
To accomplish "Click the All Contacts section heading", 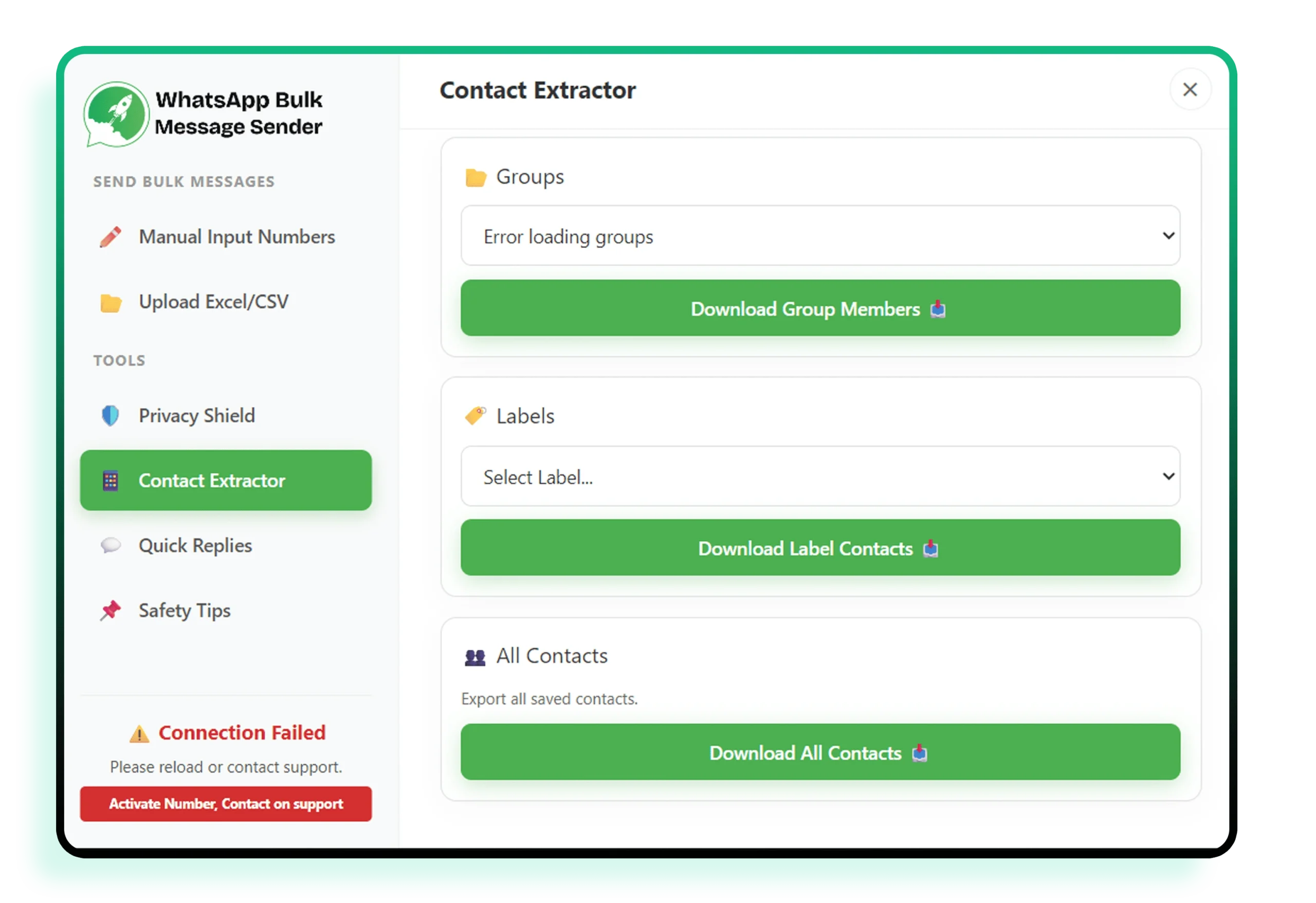I will [x=552, y=656].
